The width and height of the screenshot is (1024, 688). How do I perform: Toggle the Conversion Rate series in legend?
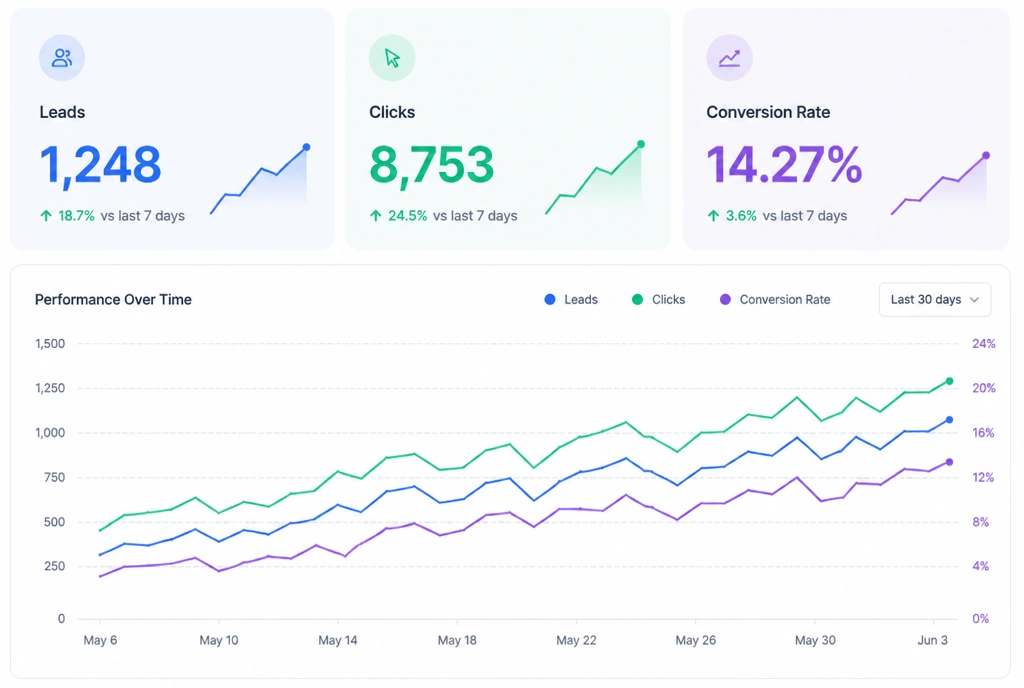pos(775,300)
